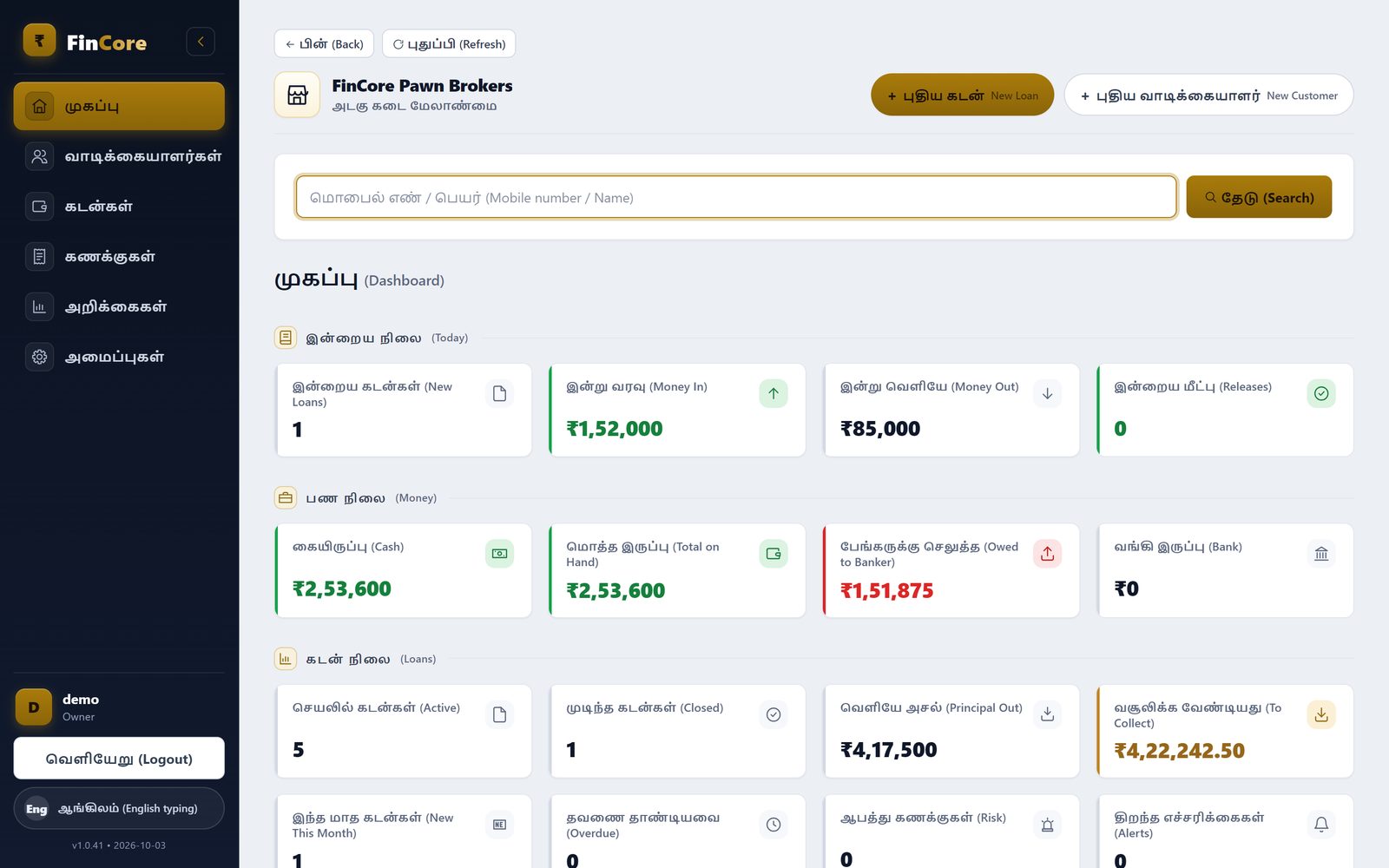Screen dimensions: 1389x868
Task: Toggle English typing language switch
Action: pos(119,808)
